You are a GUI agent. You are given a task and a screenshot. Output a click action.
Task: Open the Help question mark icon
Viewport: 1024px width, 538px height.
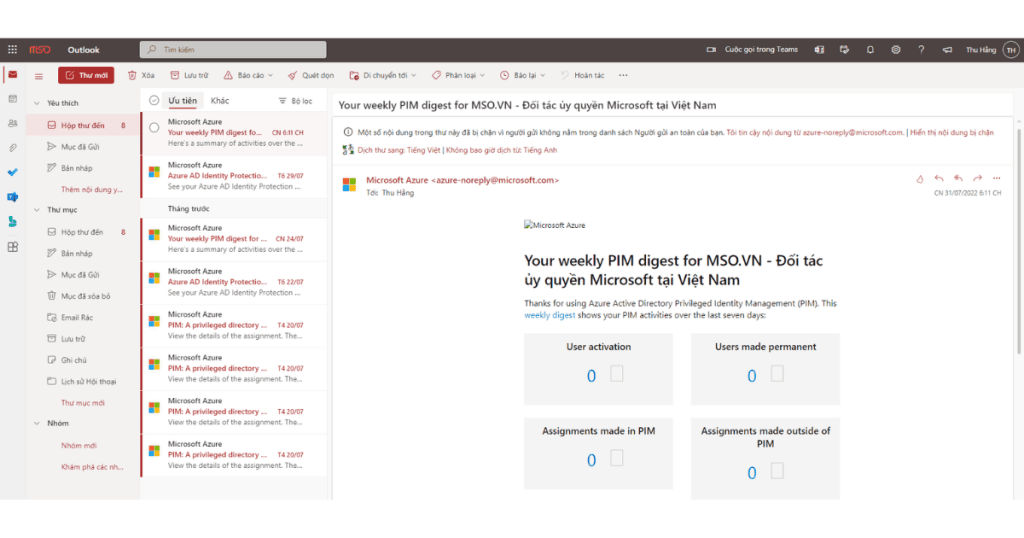pos(921,49)
